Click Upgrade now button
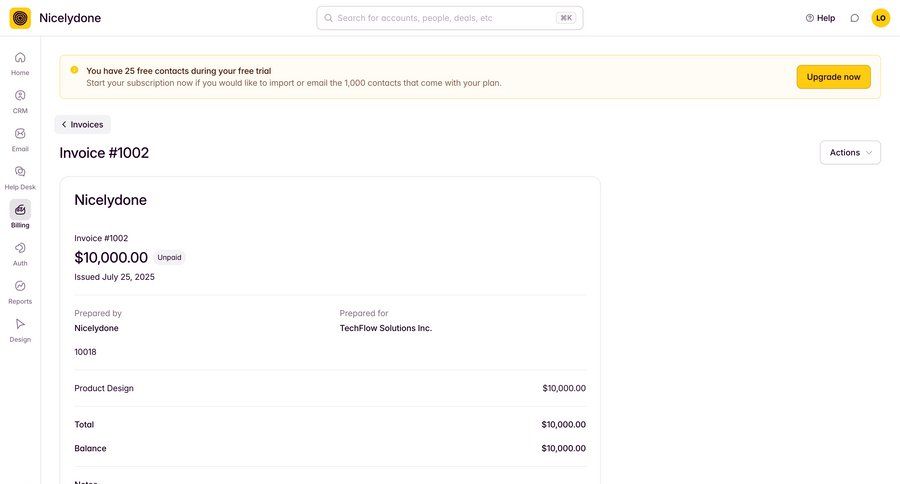Image resolution: width=900 pixels, height=484 pixels. pyautogui.click(x=833, y=77)
